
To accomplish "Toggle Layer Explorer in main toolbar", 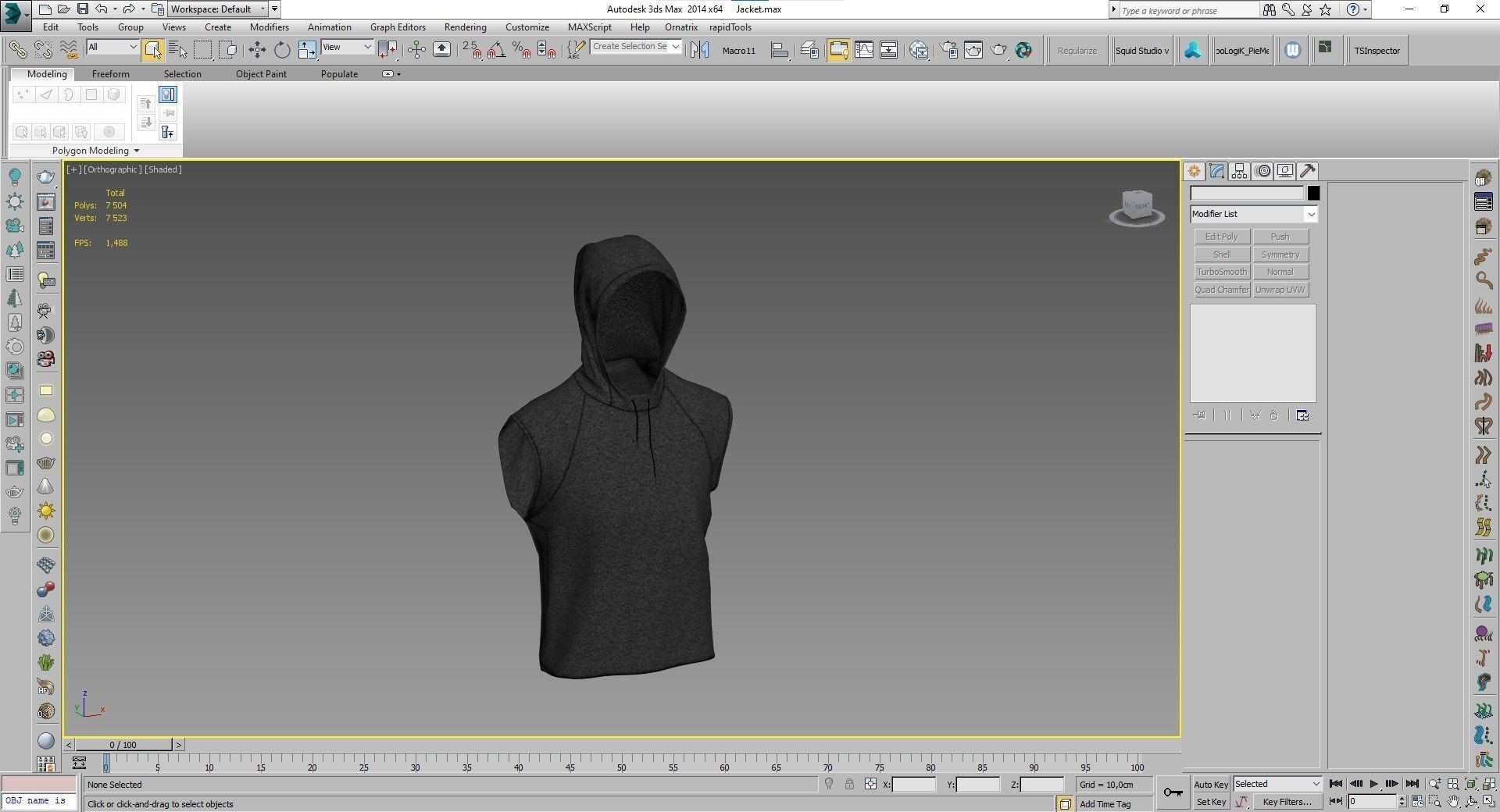I will 809,51.
